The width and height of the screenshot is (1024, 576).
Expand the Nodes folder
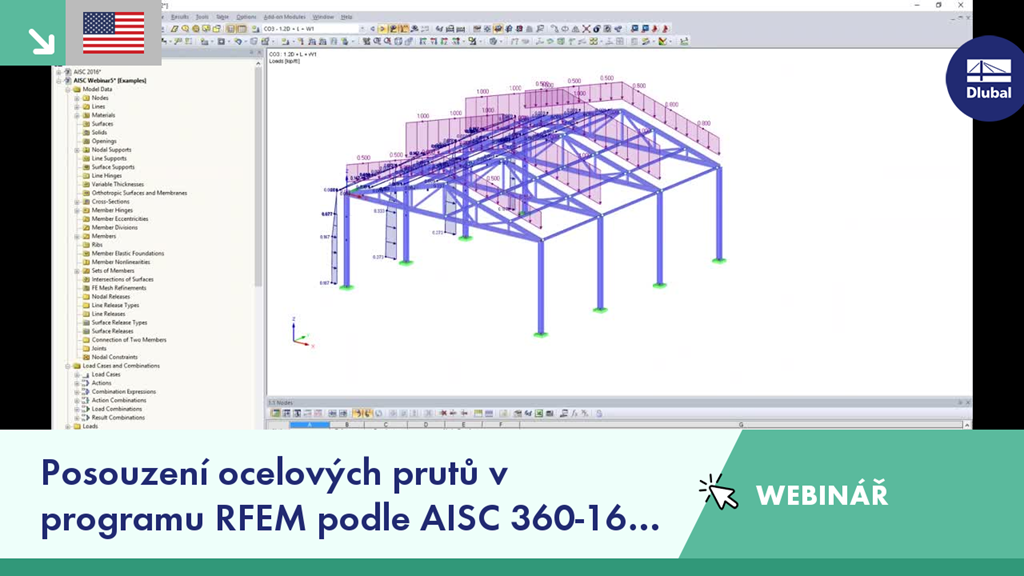(x=77, y=98)
